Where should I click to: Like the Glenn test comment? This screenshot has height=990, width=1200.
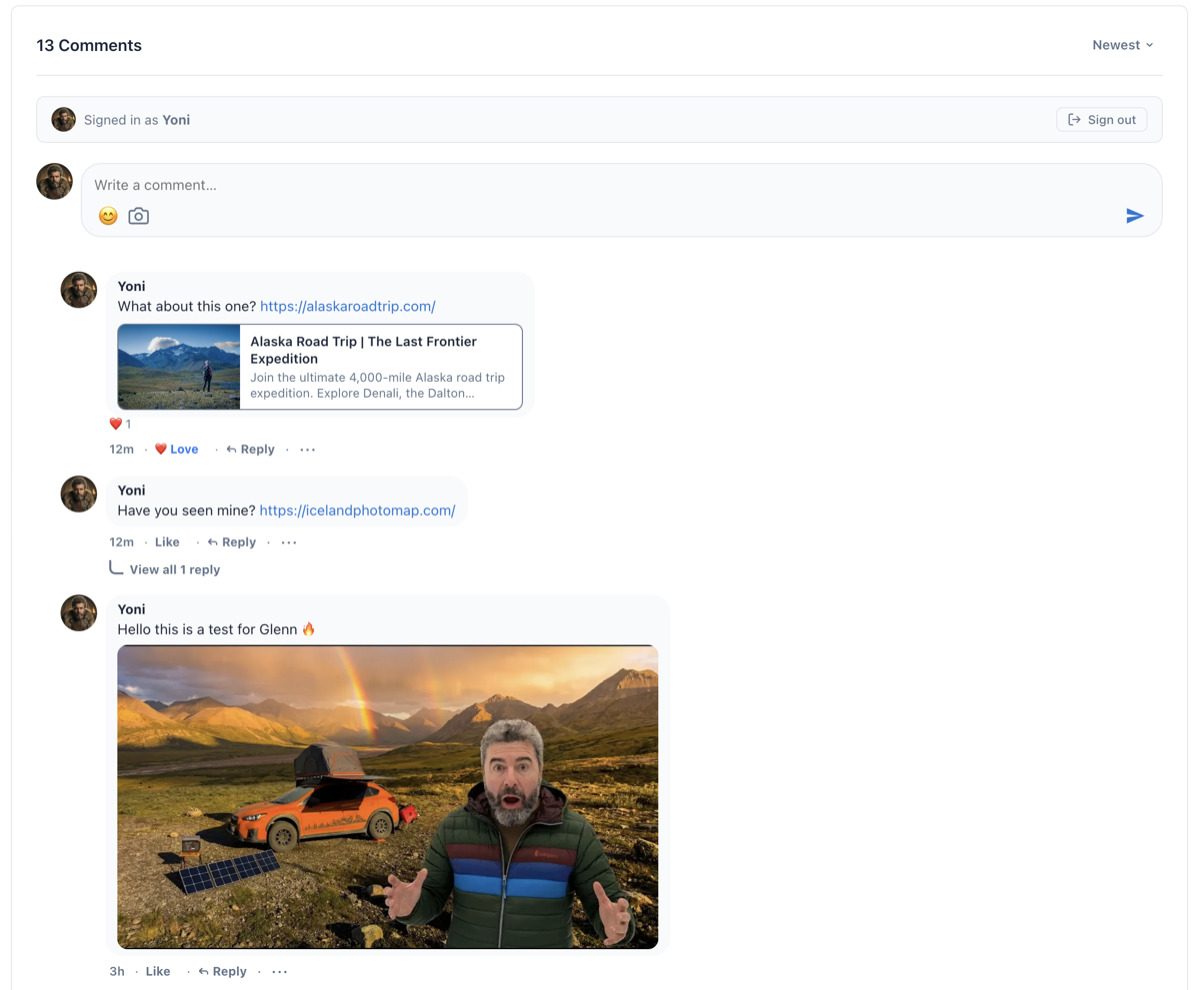[158, 971]
